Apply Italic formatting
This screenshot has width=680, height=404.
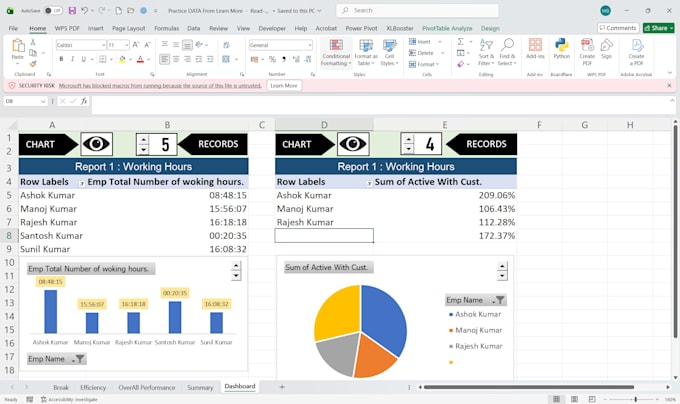(72, 59)
